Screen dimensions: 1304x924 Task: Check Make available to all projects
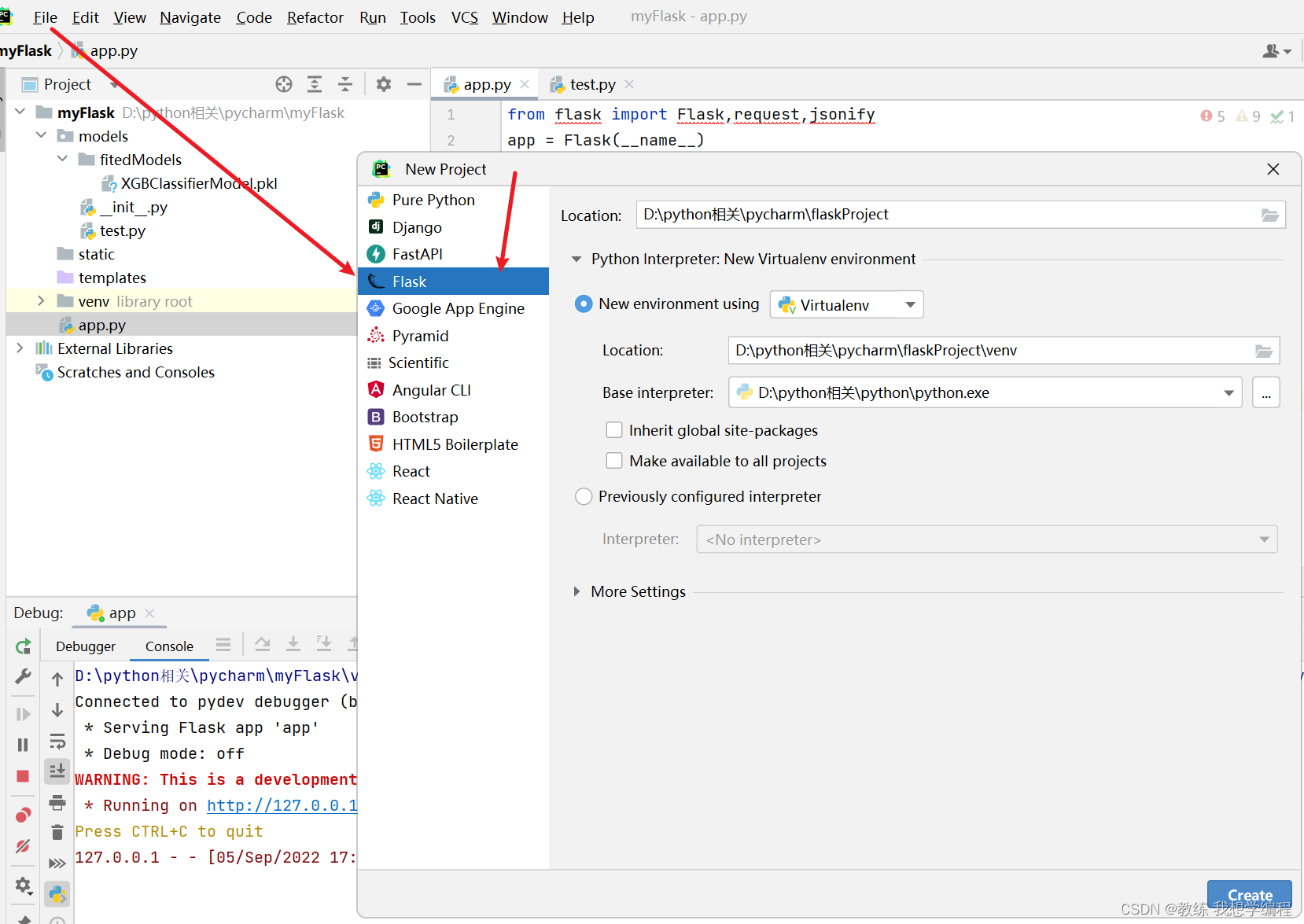[x=614, y=460]
